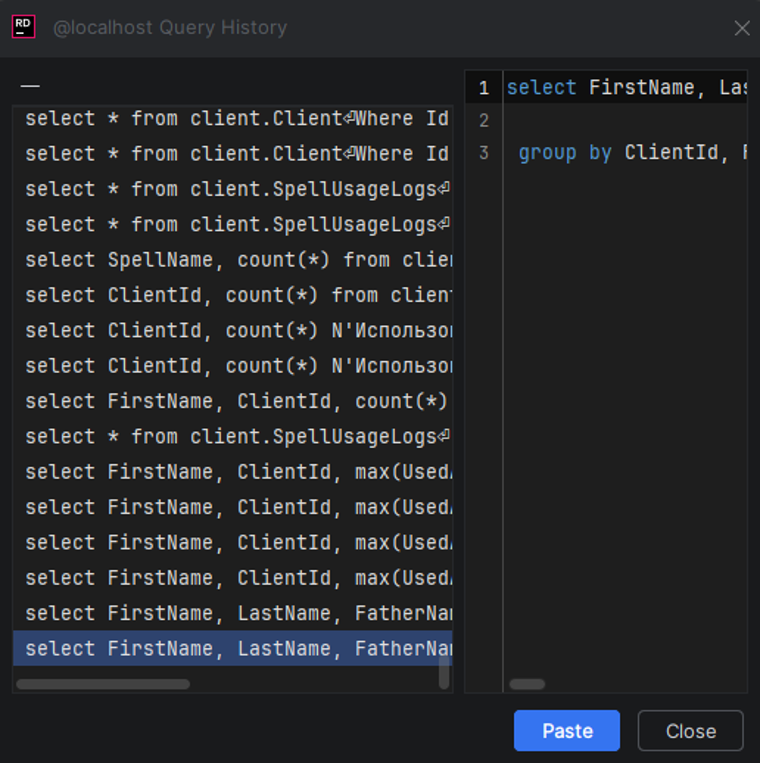The image size is (760, 763).
Task: Click the 'group by' keyword in preview
Action: 565,153
